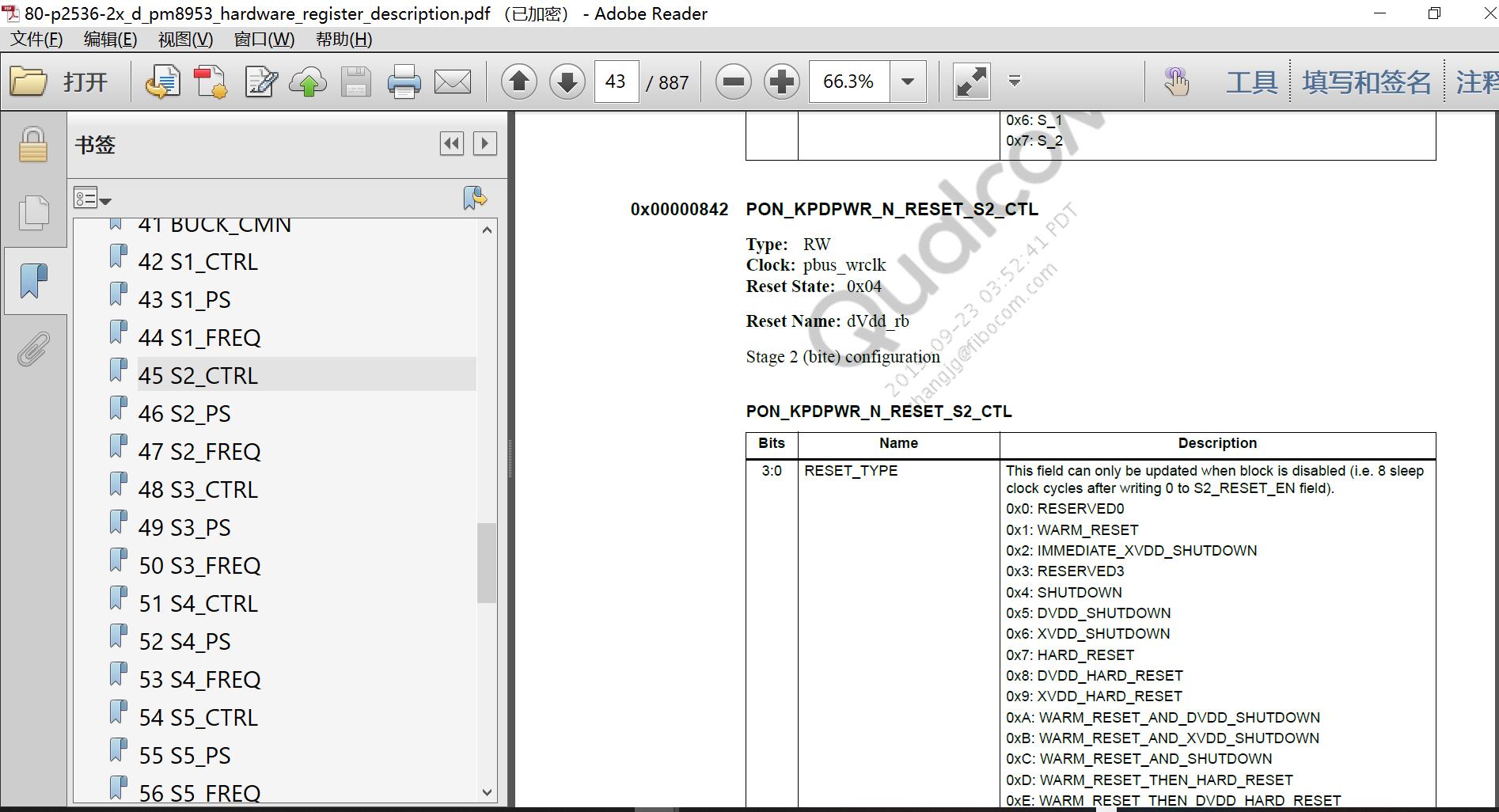This screenshot has height=812, width=1499.
Task: Click the hand touch mode icon
Action: [1176, 82]
